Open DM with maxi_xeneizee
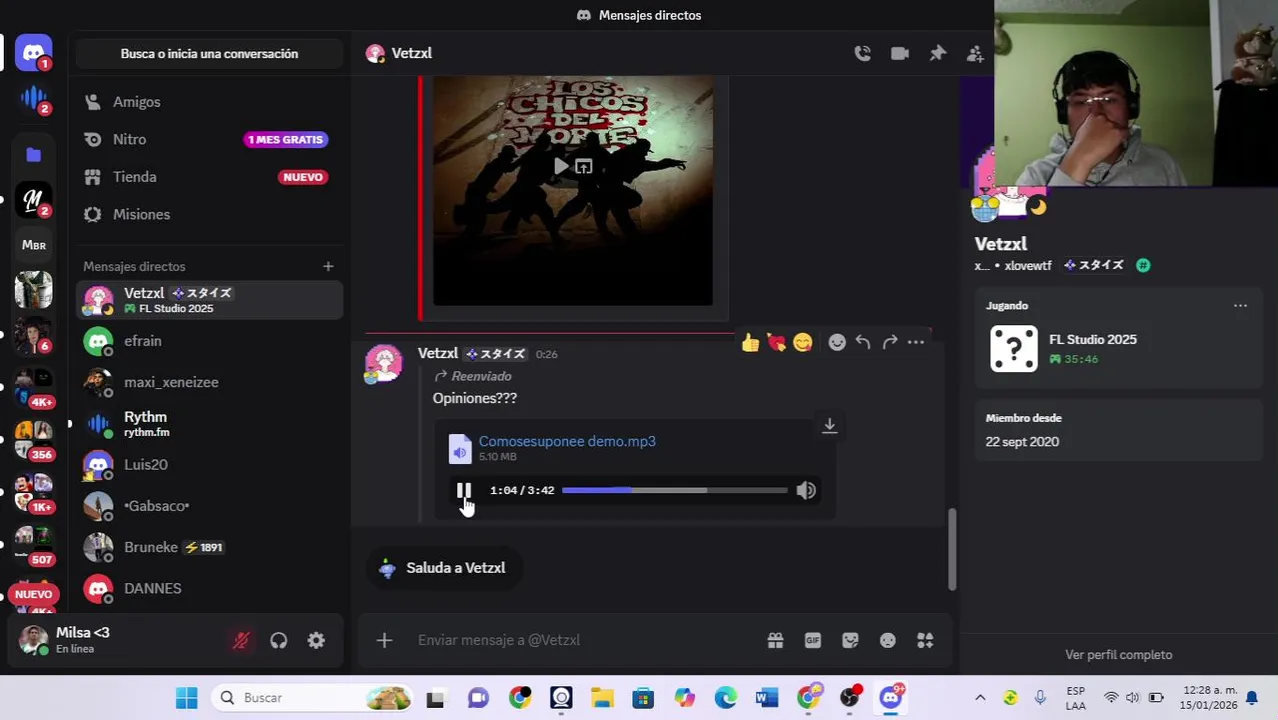1278x720 pixels. point(209,382)
